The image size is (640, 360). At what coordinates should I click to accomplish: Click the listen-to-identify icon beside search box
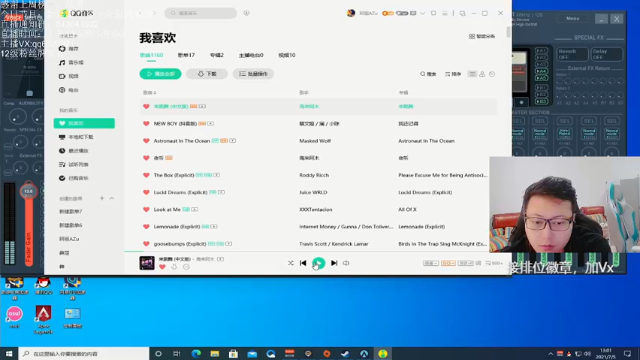pyautogui.click(x=247, y=13)
